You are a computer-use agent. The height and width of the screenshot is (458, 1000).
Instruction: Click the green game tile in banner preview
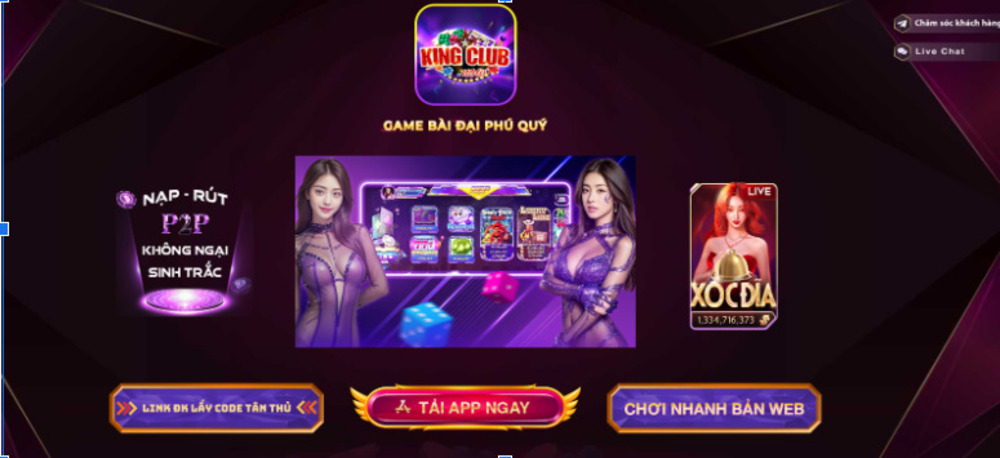tap(460, 249)
